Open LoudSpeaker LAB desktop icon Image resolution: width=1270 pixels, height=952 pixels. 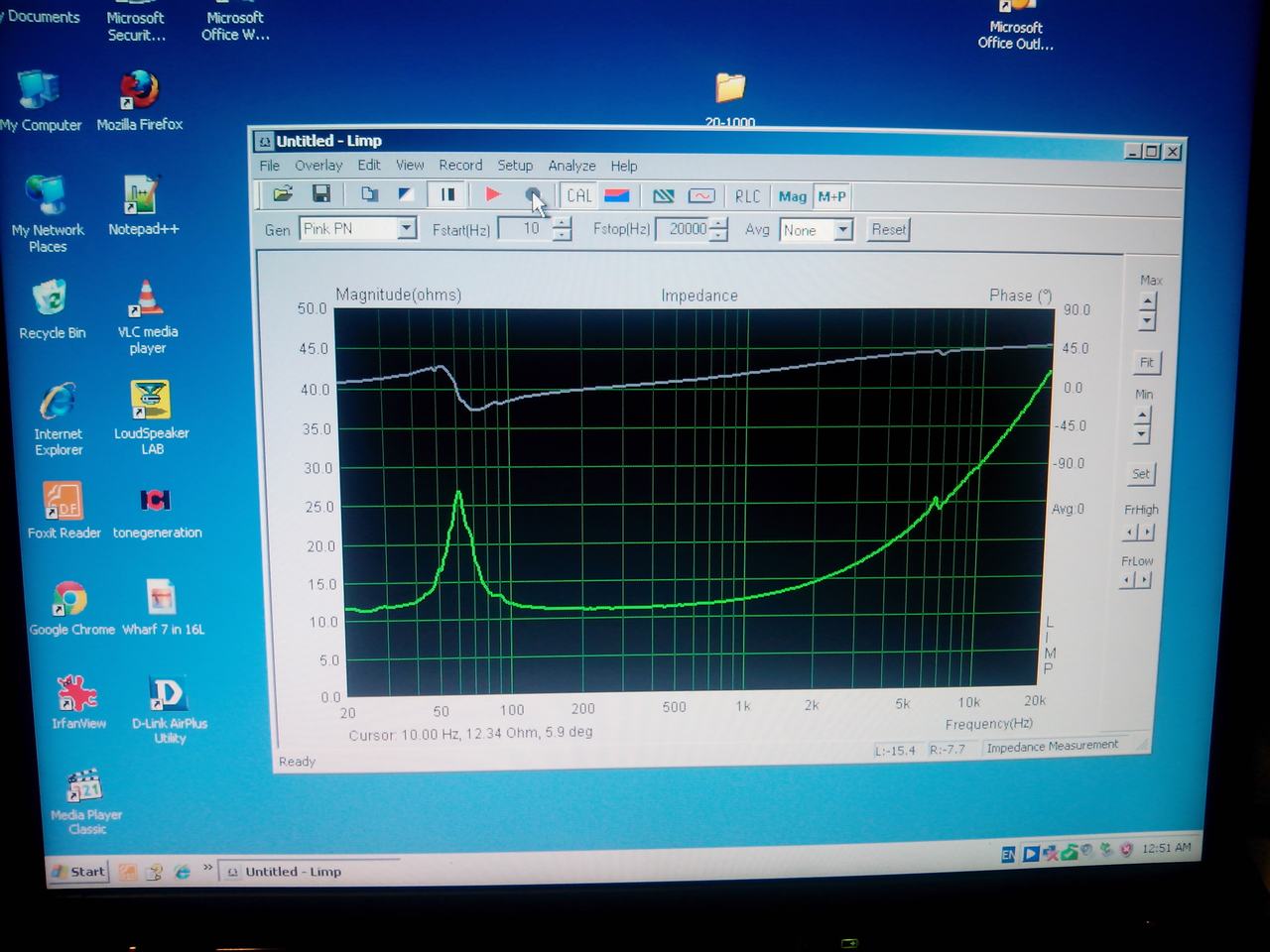coord(151,417)
